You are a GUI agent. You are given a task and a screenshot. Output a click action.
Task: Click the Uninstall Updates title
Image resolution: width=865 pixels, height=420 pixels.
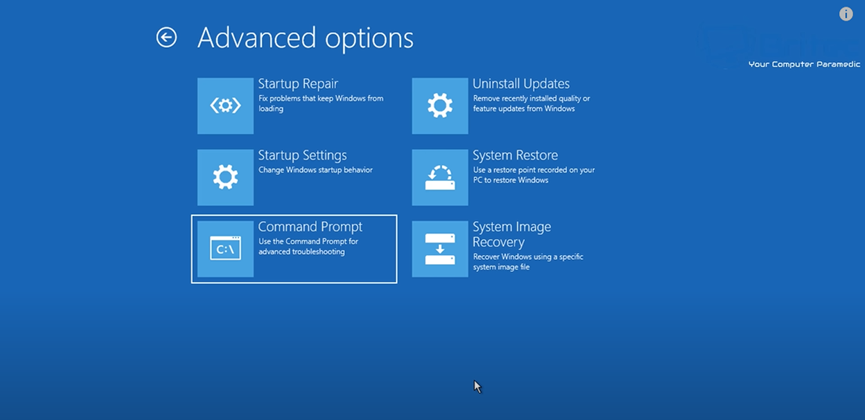tap(521, 84)
